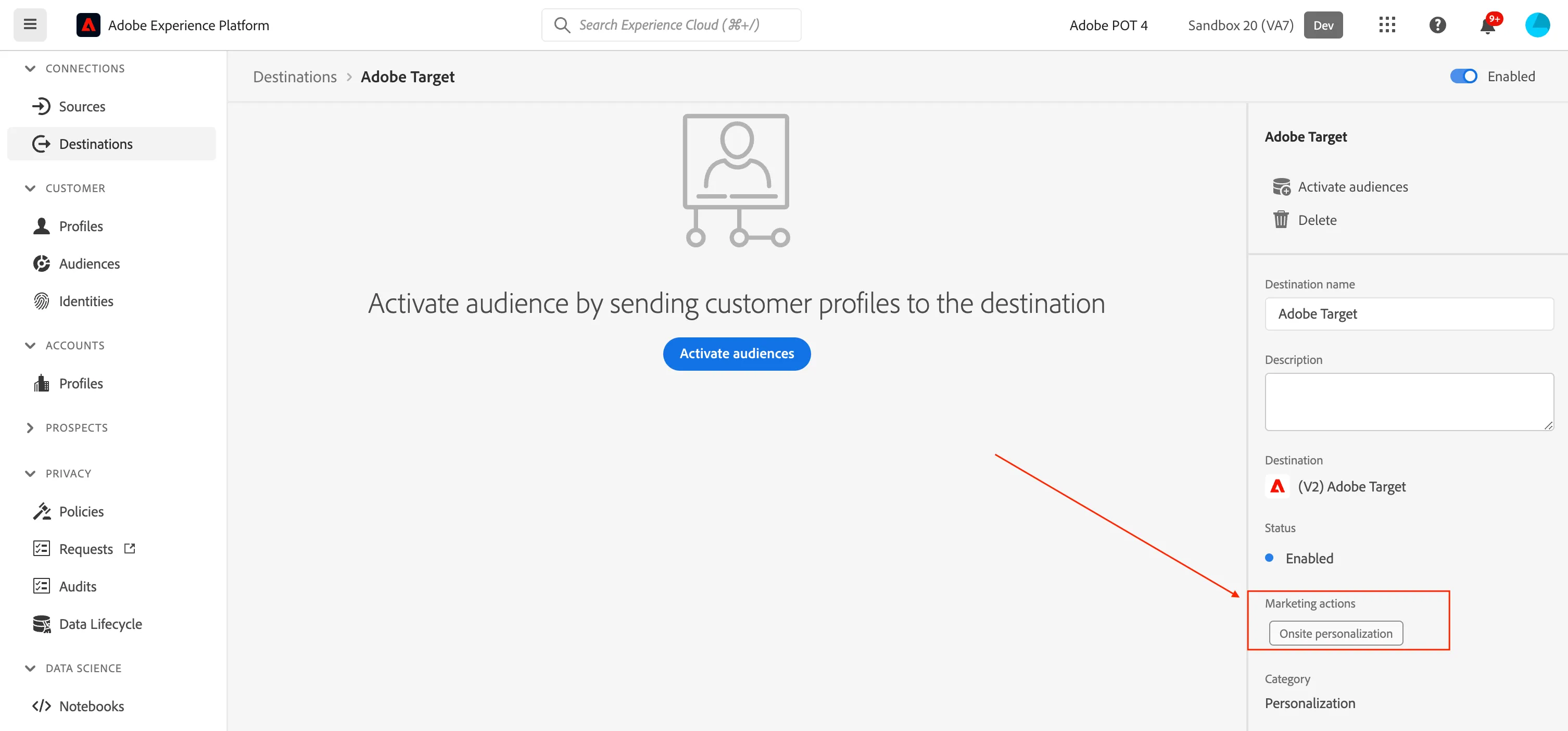Image resolution: width=1568 pixels, height=731 pixels.
Task: Click the Dev sandbox badge
Action: point(1323,25)
